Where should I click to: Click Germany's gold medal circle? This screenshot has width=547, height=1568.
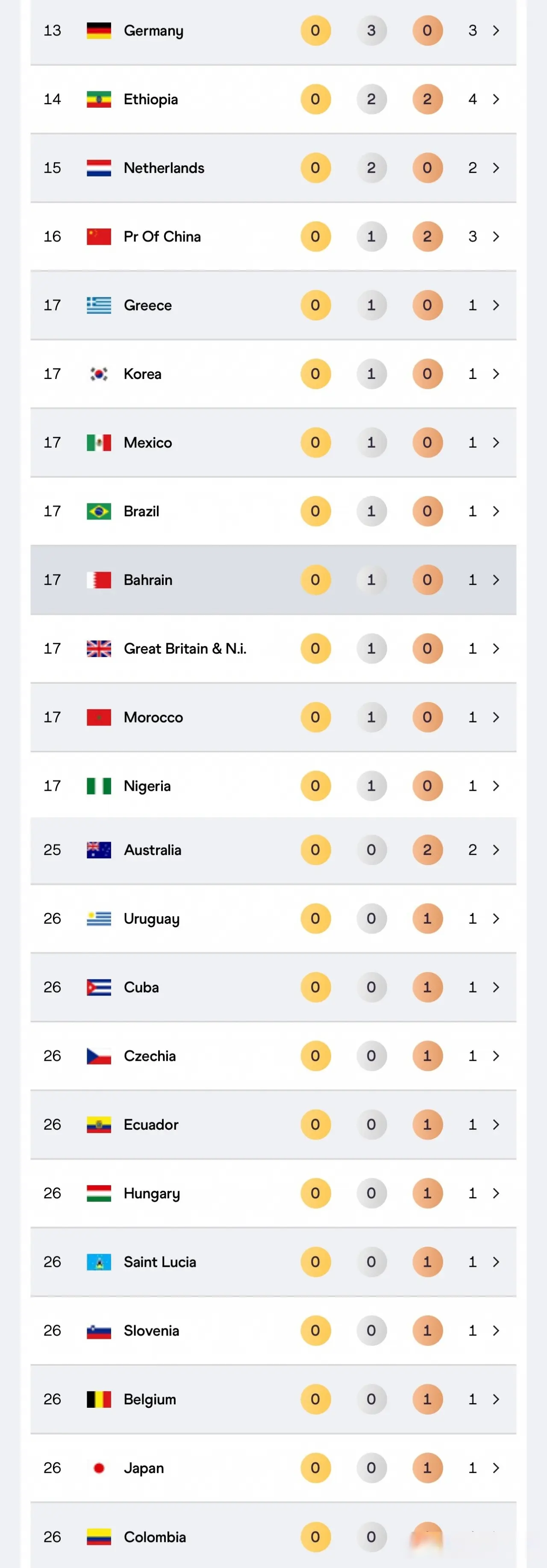click(315, 30)
